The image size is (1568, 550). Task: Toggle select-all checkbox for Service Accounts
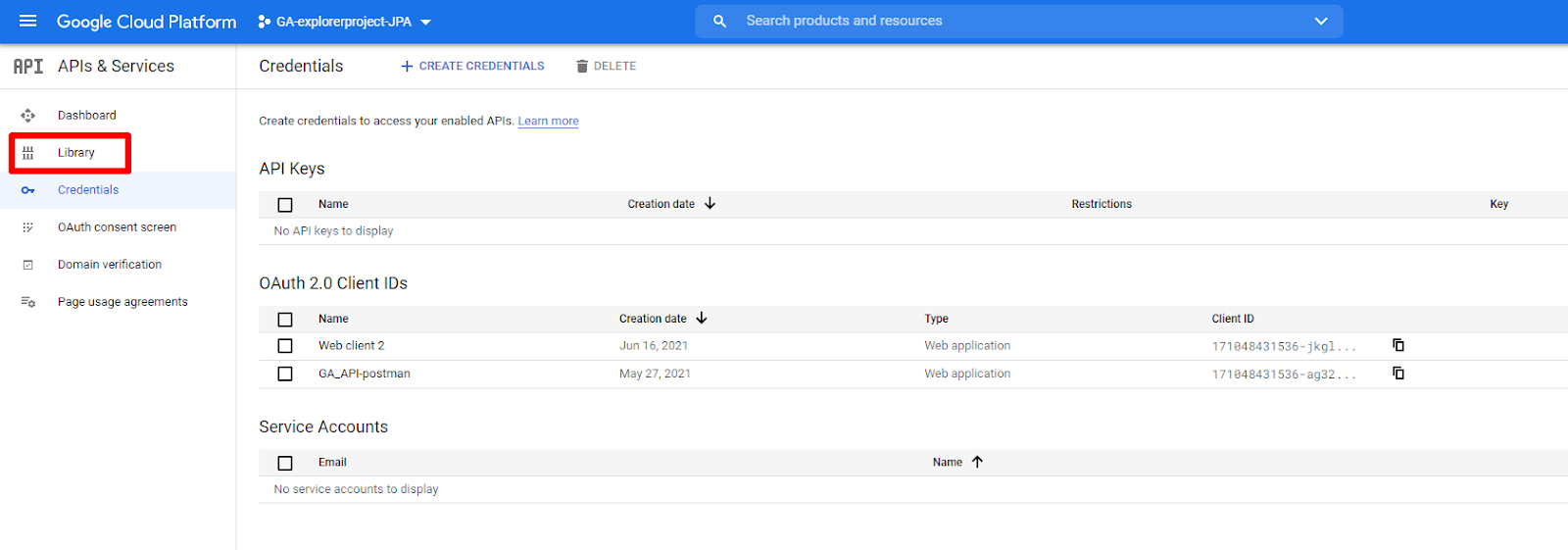tap(285, 463)
